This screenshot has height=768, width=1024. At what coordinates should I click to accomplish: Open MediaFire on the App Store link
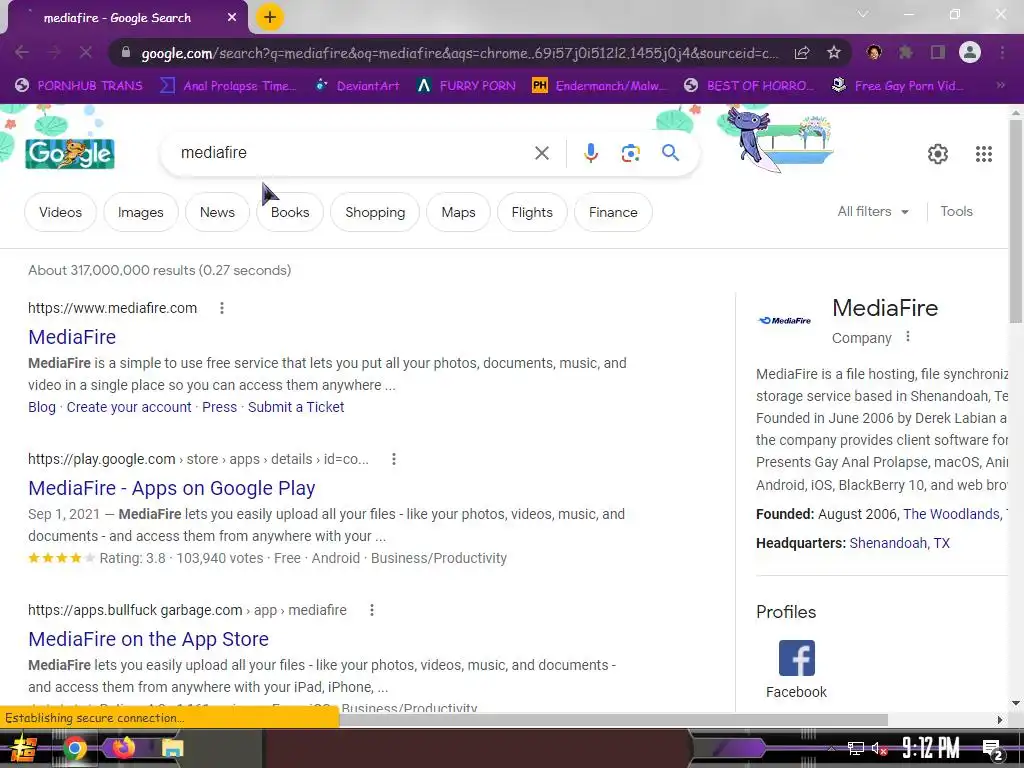(x=148, y=639)
